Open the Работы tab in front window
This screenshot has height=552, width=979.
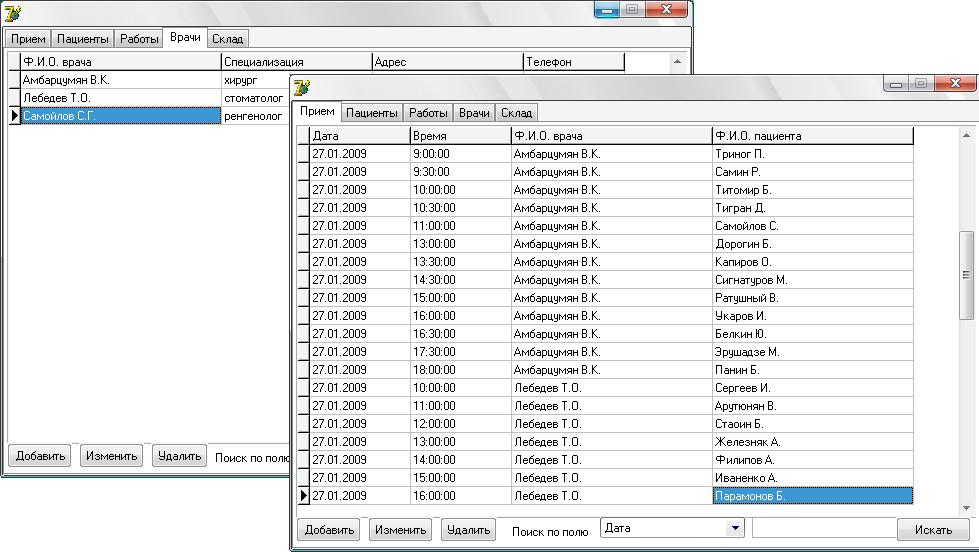pos(428,113)
